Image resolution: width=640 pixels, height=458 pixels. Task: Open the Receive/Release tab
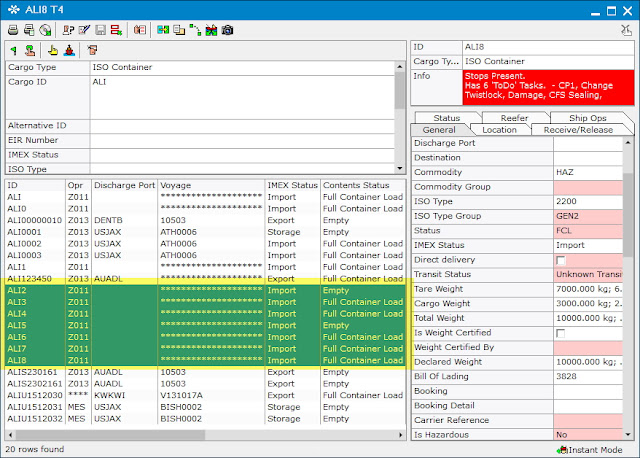[x=578, y=130]
